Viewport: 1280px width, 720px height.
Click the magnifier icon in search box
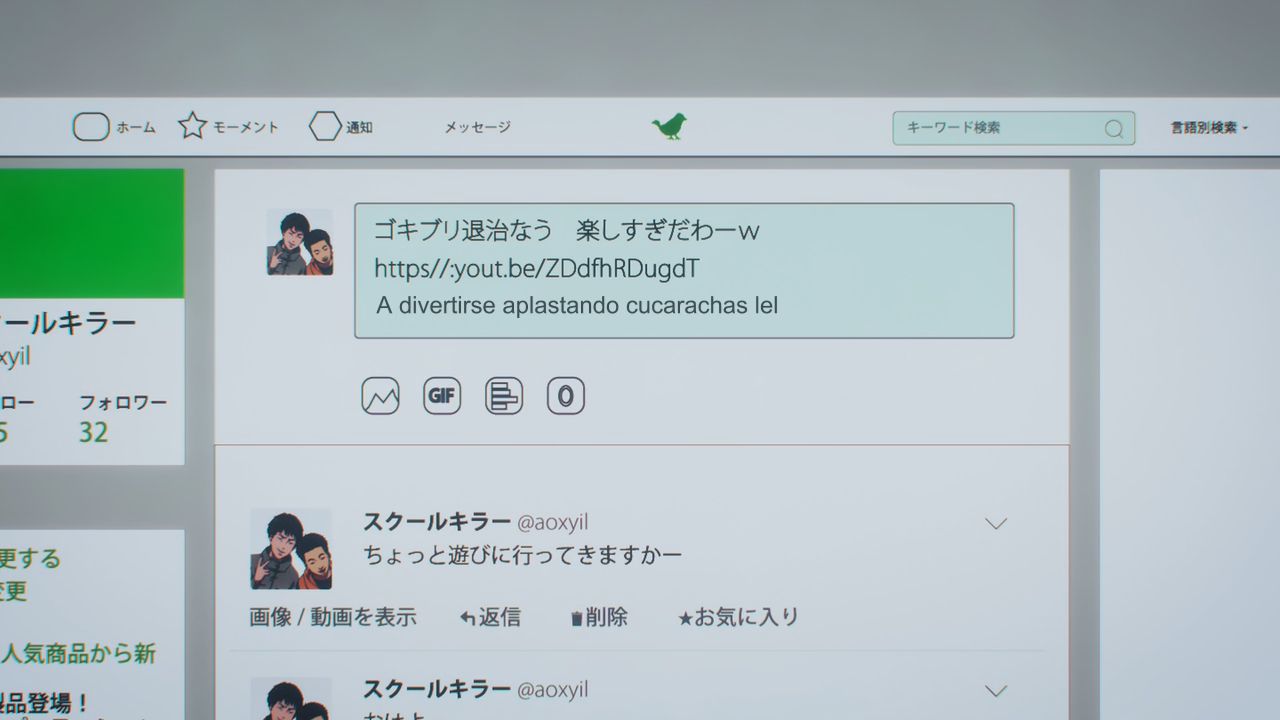coord(1113,129)
